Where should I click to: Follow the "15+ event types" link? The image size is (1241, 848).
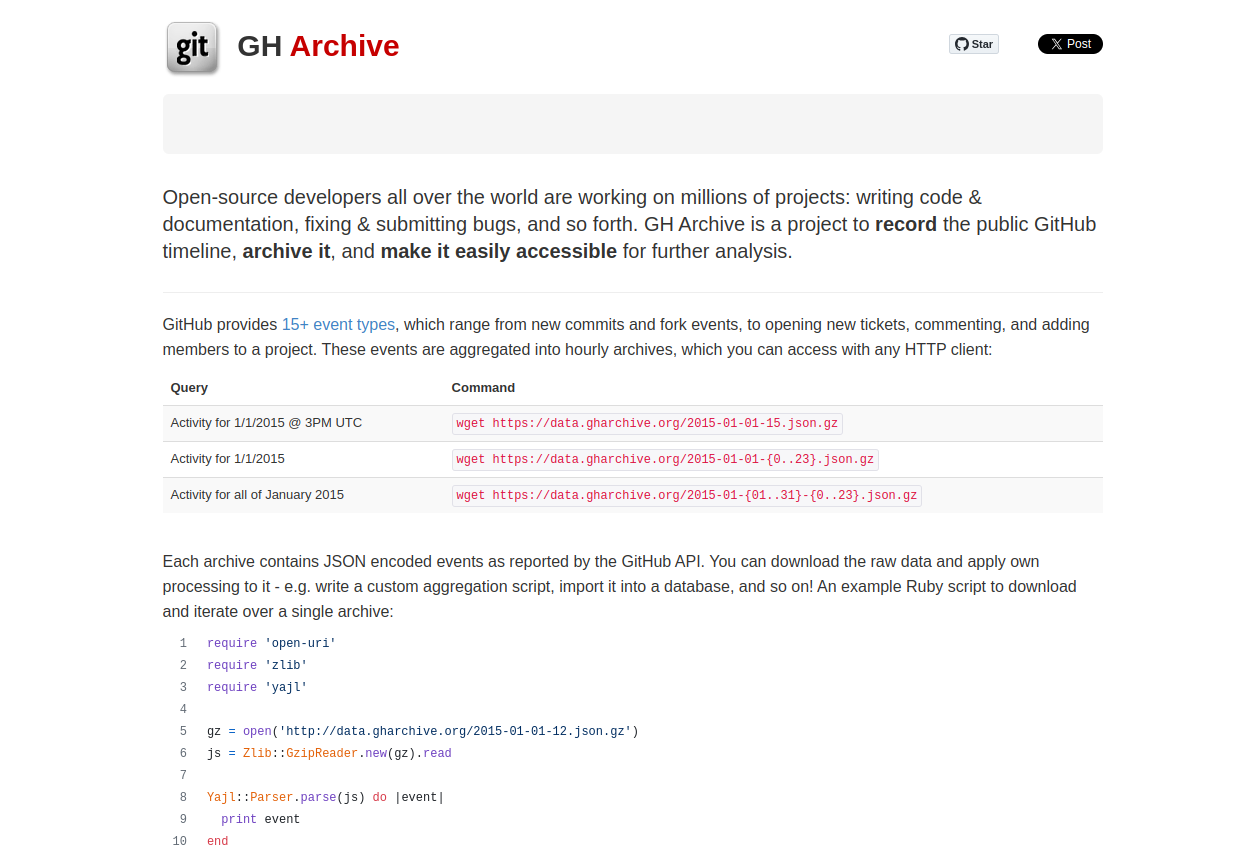coord(338,324)
